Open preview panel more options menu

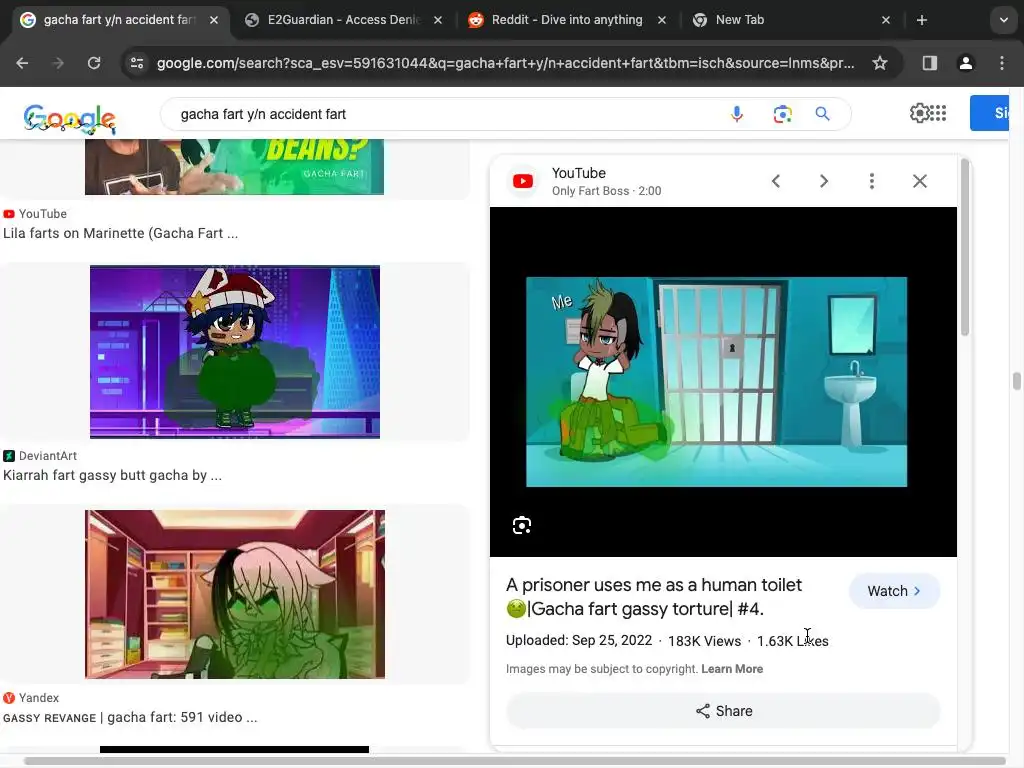coord(871,181)
